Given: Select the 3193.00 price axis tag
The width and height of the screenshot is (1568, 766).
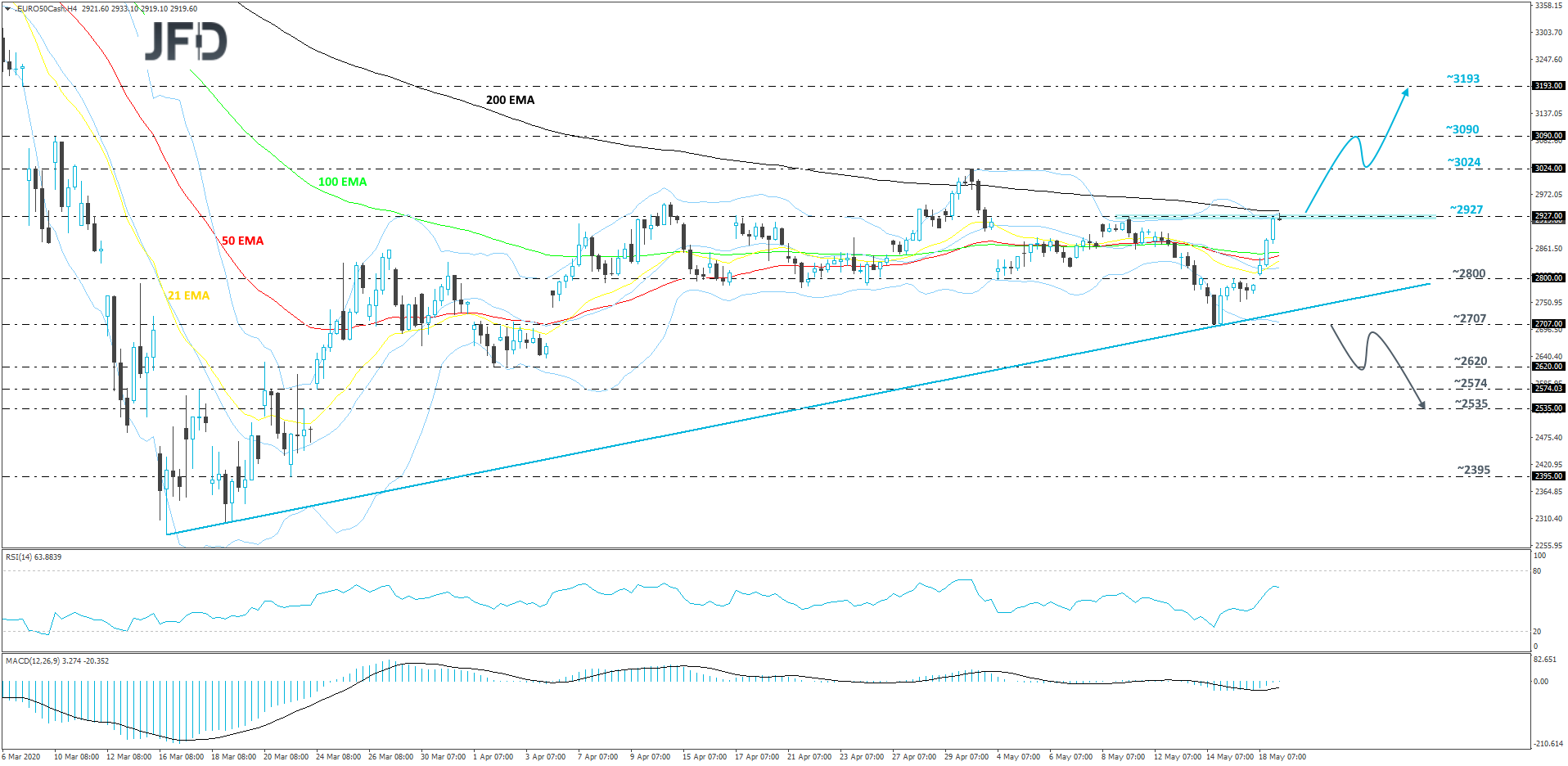Looking at the screenshot, I should point(1548,86).
